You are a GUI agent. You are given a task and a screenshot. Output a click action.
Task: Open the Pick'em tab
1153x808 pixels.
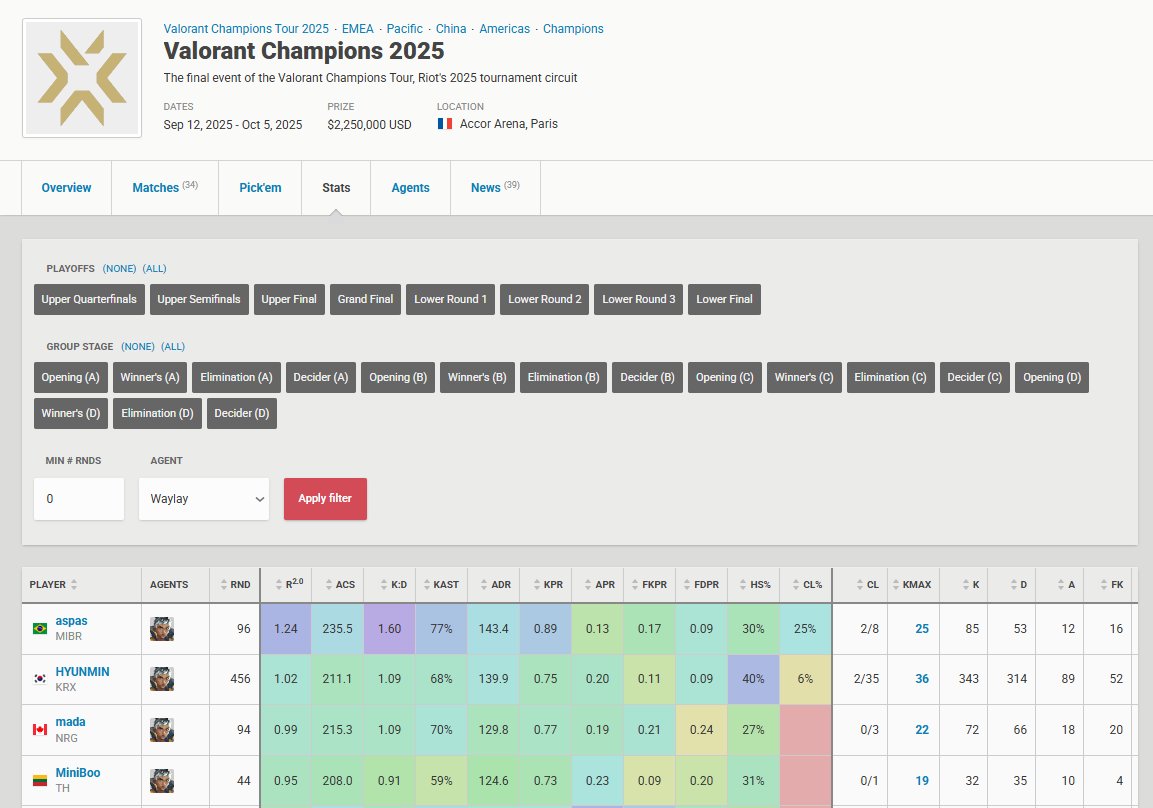point(260,187)
